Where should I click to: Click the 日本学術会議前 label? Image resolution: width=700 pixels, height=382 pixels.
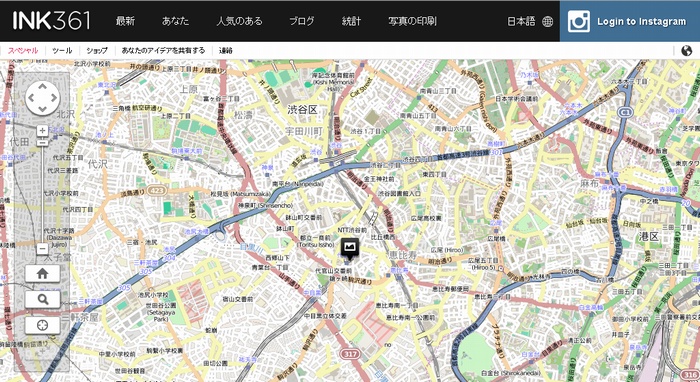pos(517,98)
